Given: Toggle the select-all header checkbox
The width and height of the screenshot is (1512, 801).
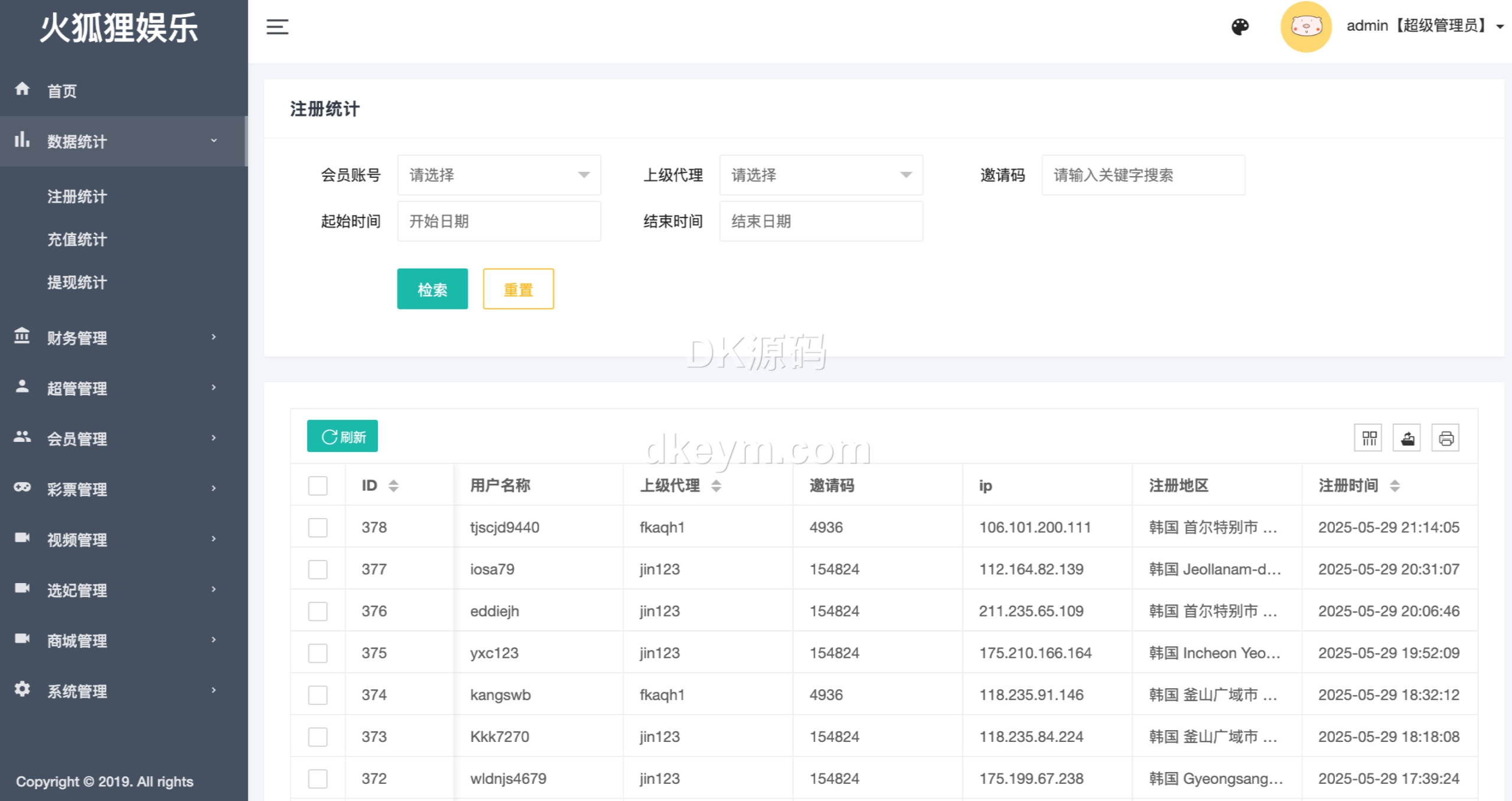Looking at the screenshot, I should [x=318, y=486].
